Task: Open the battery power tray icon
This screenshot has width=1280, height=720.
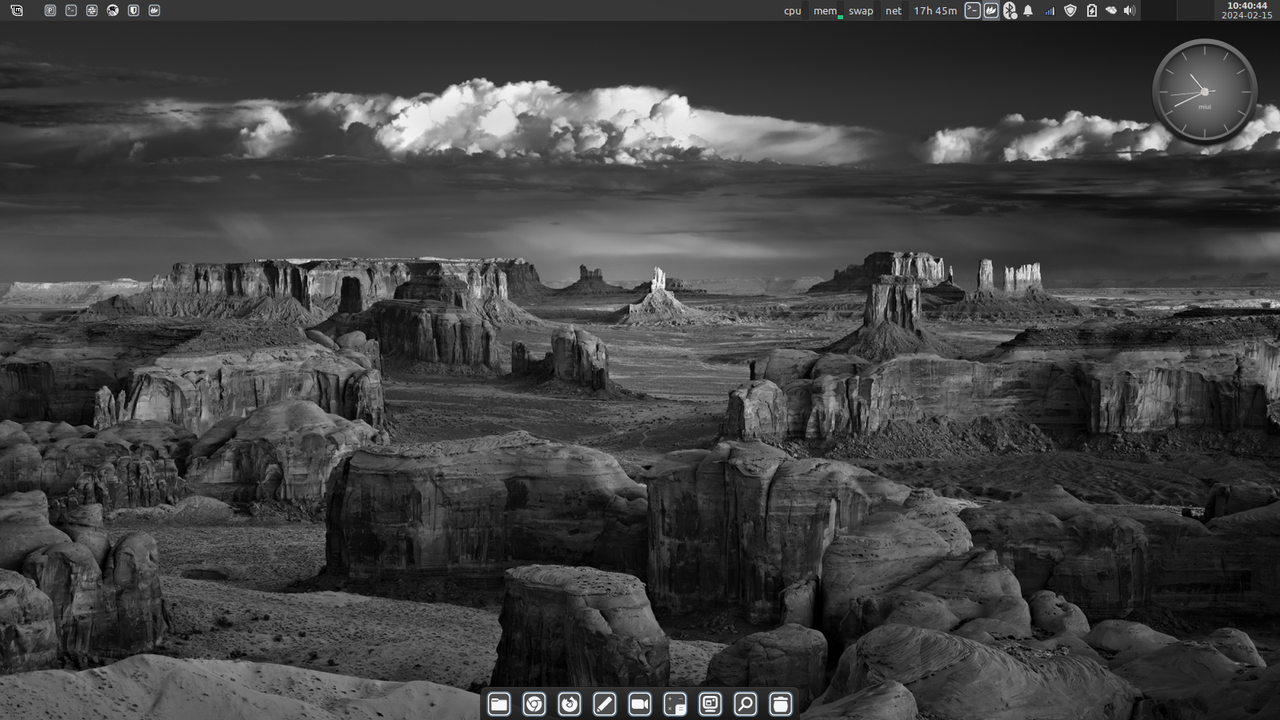Action: 1091,10
